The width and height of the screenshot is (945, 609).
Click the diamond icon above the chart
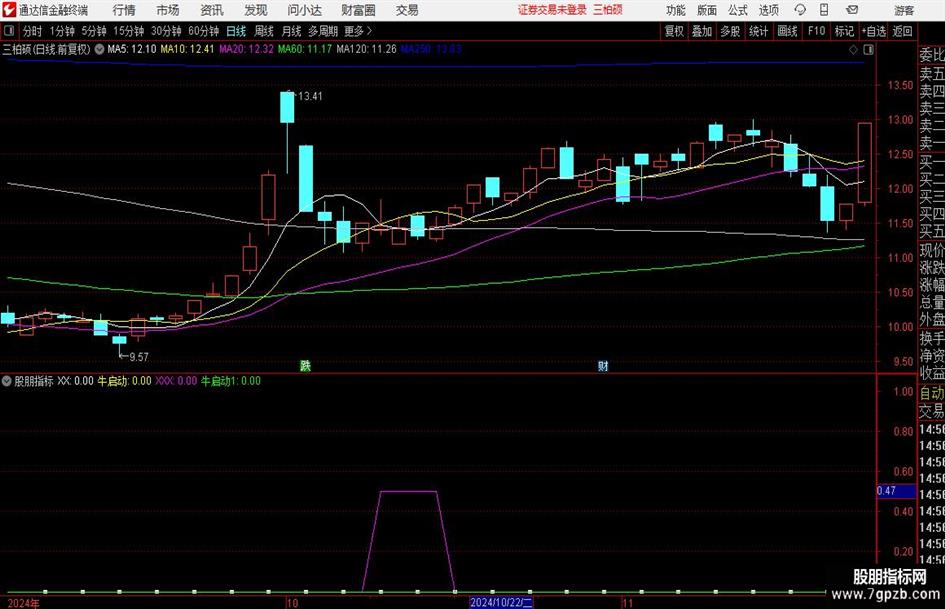tap(853, 49)
